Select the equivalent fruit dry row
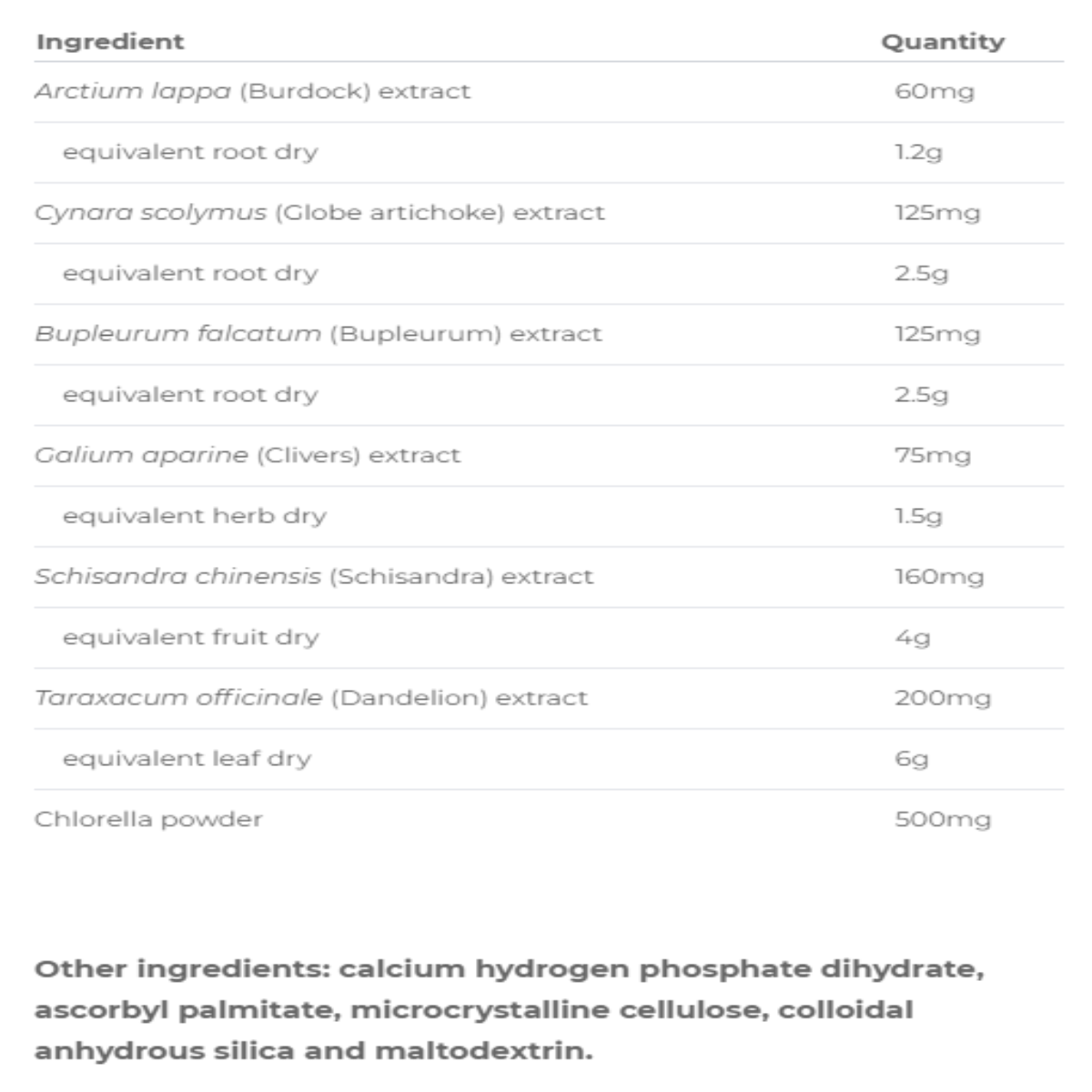 coord(190,637)
